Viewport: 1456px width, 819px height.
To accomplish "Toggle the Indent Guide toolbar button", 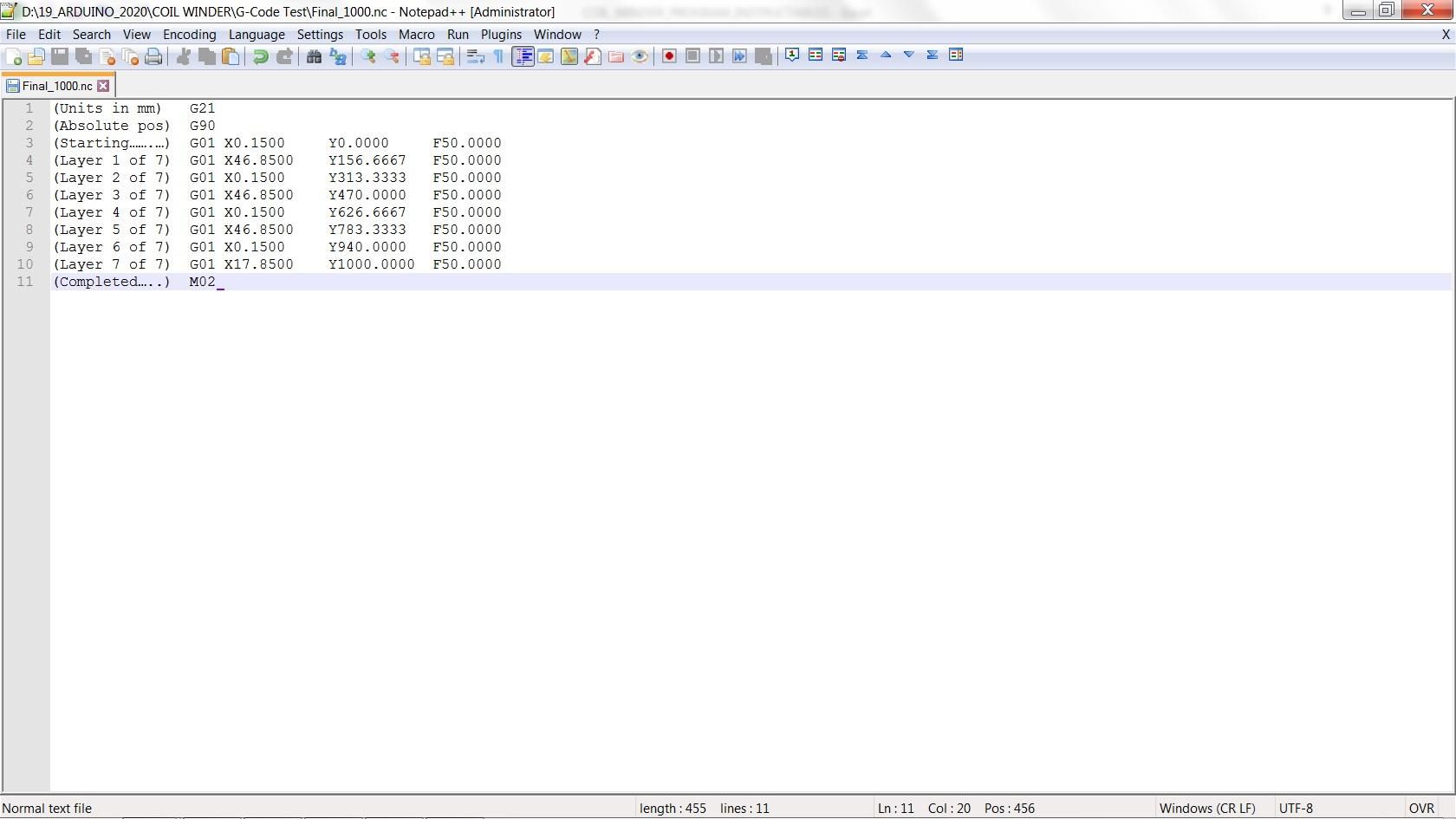I will (523, 56).
